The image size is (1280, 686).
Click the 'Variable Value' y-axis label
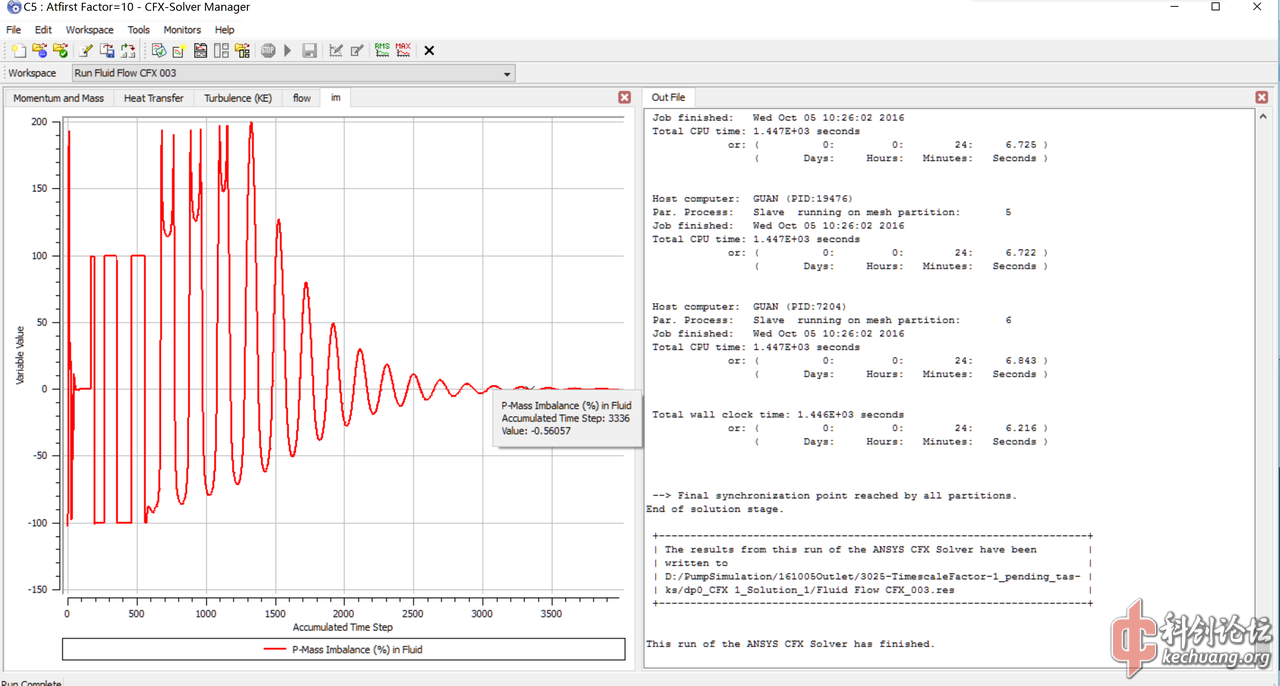click(20, 354)
